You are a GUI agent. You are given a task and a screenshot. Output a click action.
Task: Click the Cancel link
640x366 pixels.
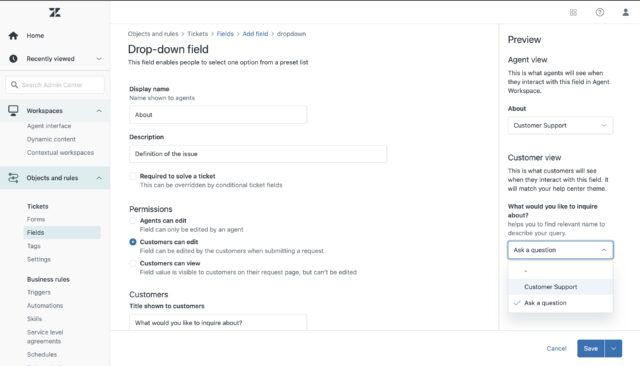556,348
